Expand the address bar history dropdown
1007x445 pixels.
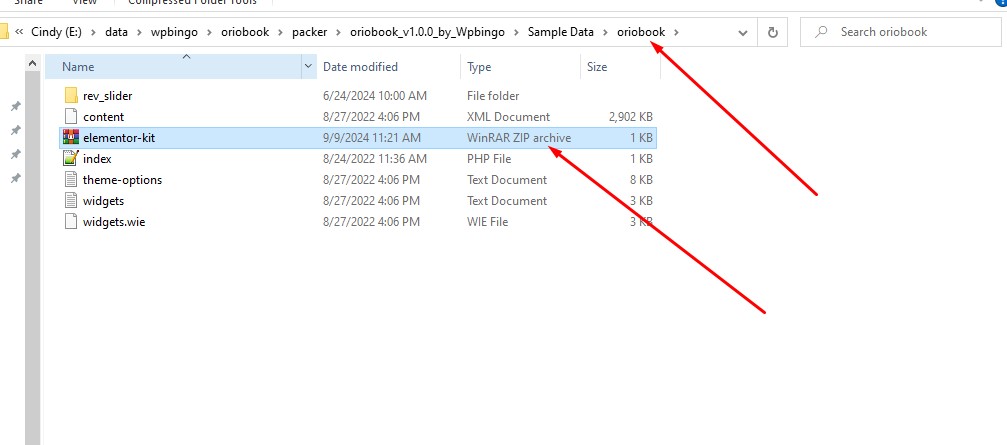(742, 32)
